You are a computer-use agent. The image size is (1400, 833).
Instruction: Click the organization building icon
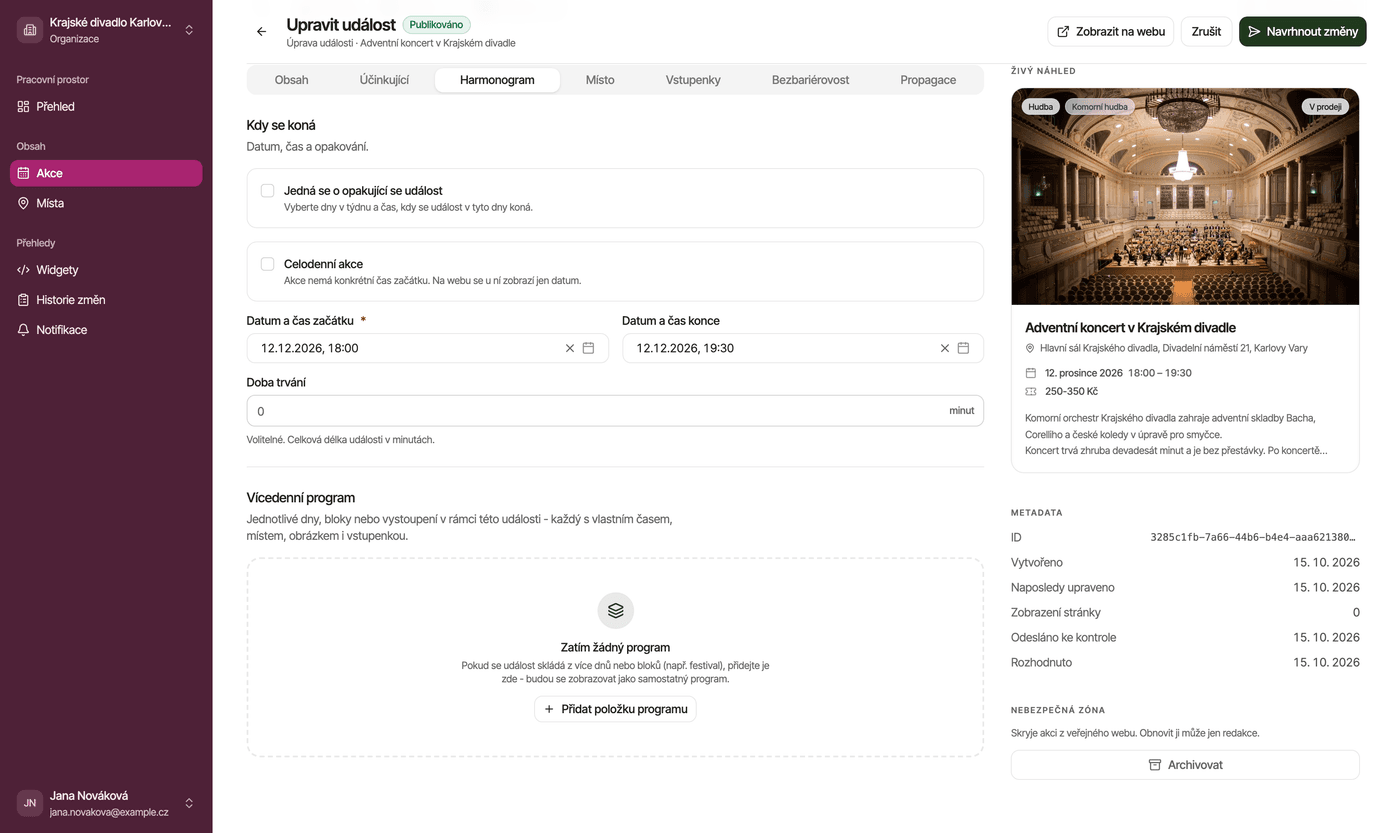pyautogui.click(x=30, y=30)
